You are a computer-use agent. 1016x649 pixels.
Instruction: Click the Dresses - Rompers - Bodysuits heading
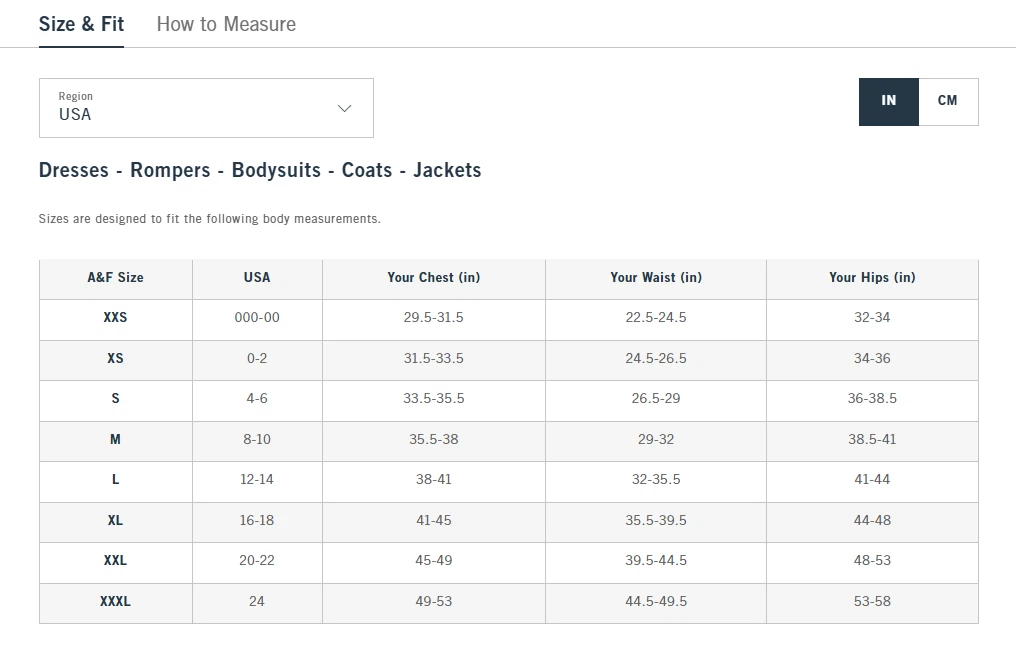point(260,170)
